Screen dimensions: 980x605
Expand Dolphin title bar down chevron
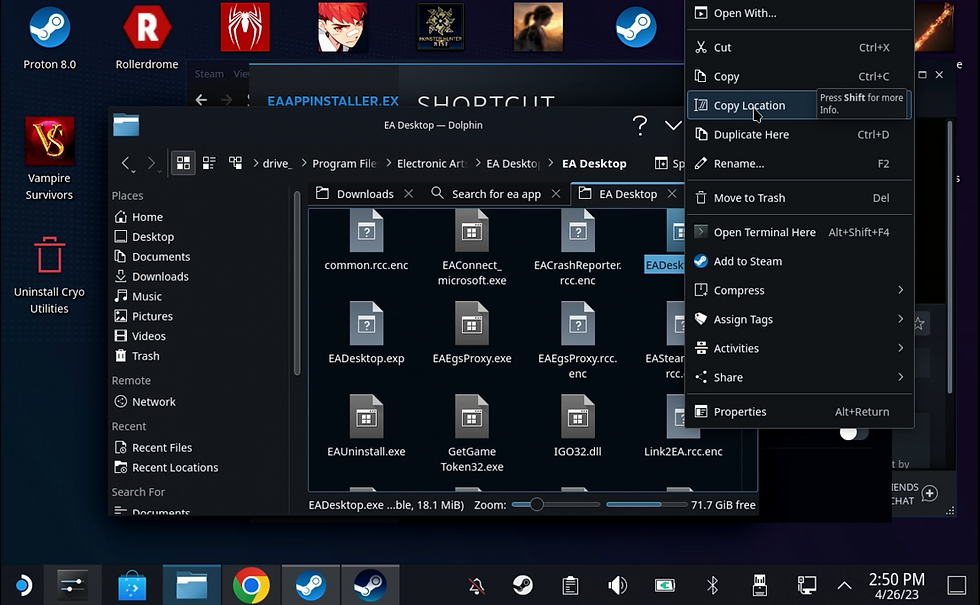coord(672,125)
